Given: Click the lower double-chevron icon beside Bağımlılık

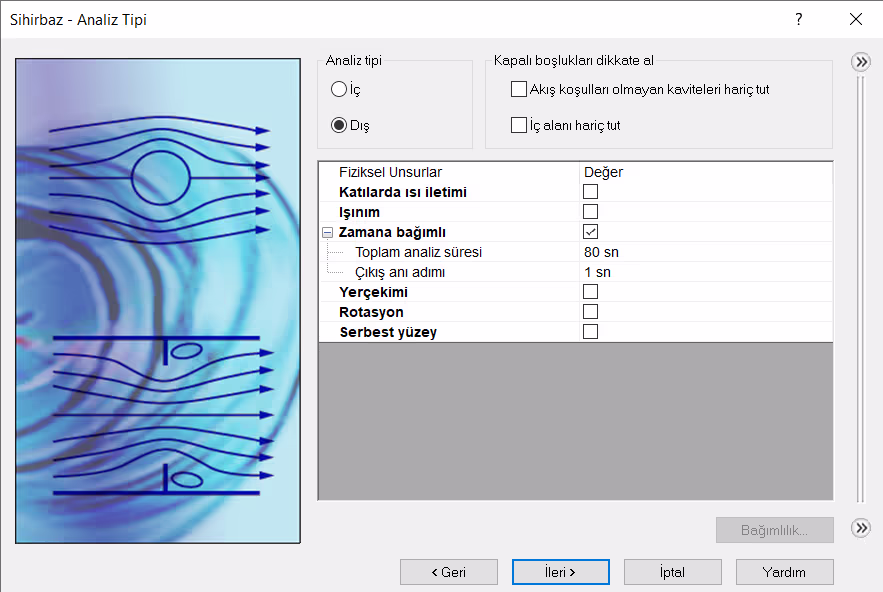Looking at the screenshot, I should (861, 528).
